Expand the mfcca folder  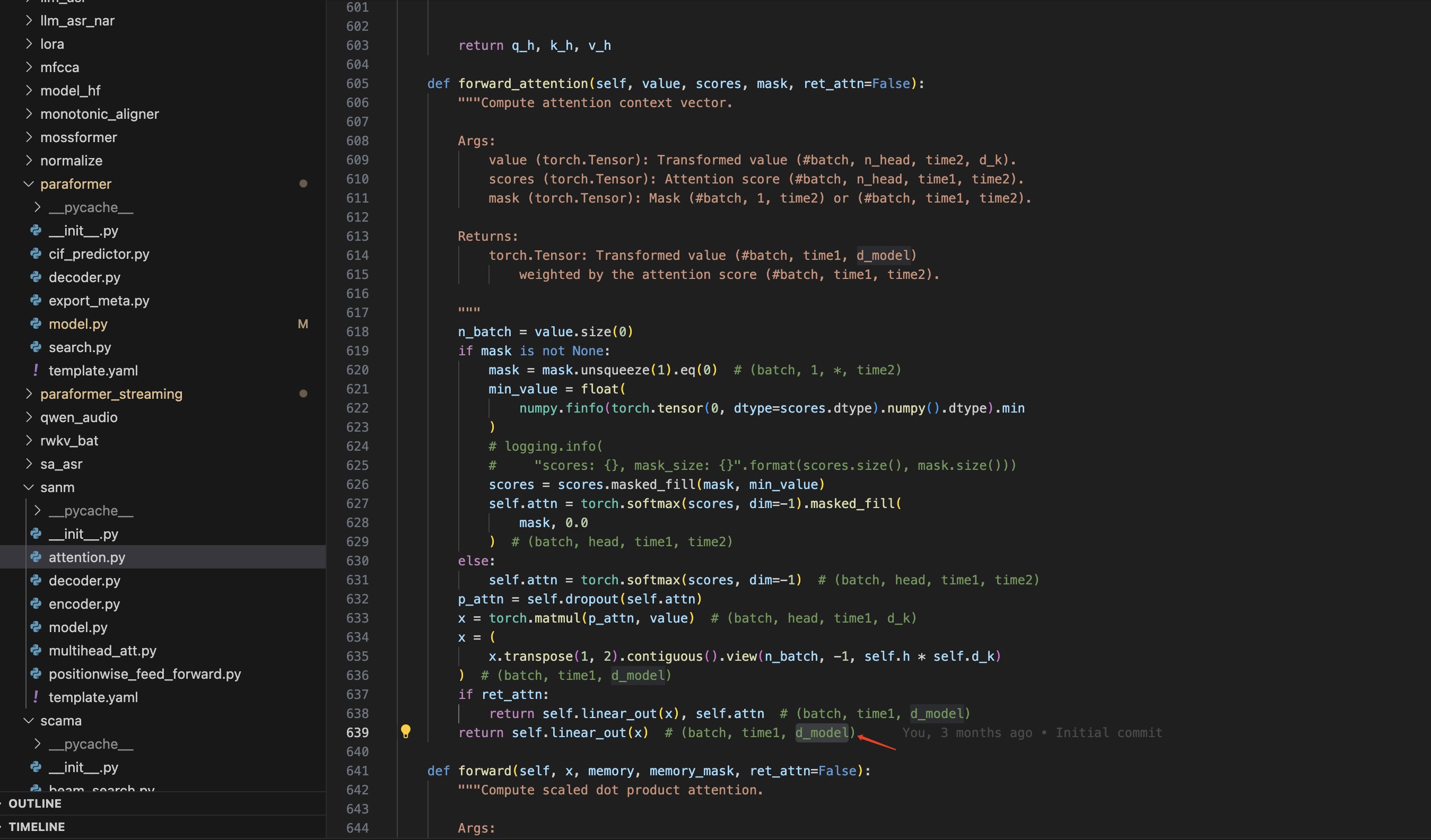point(29,67)
